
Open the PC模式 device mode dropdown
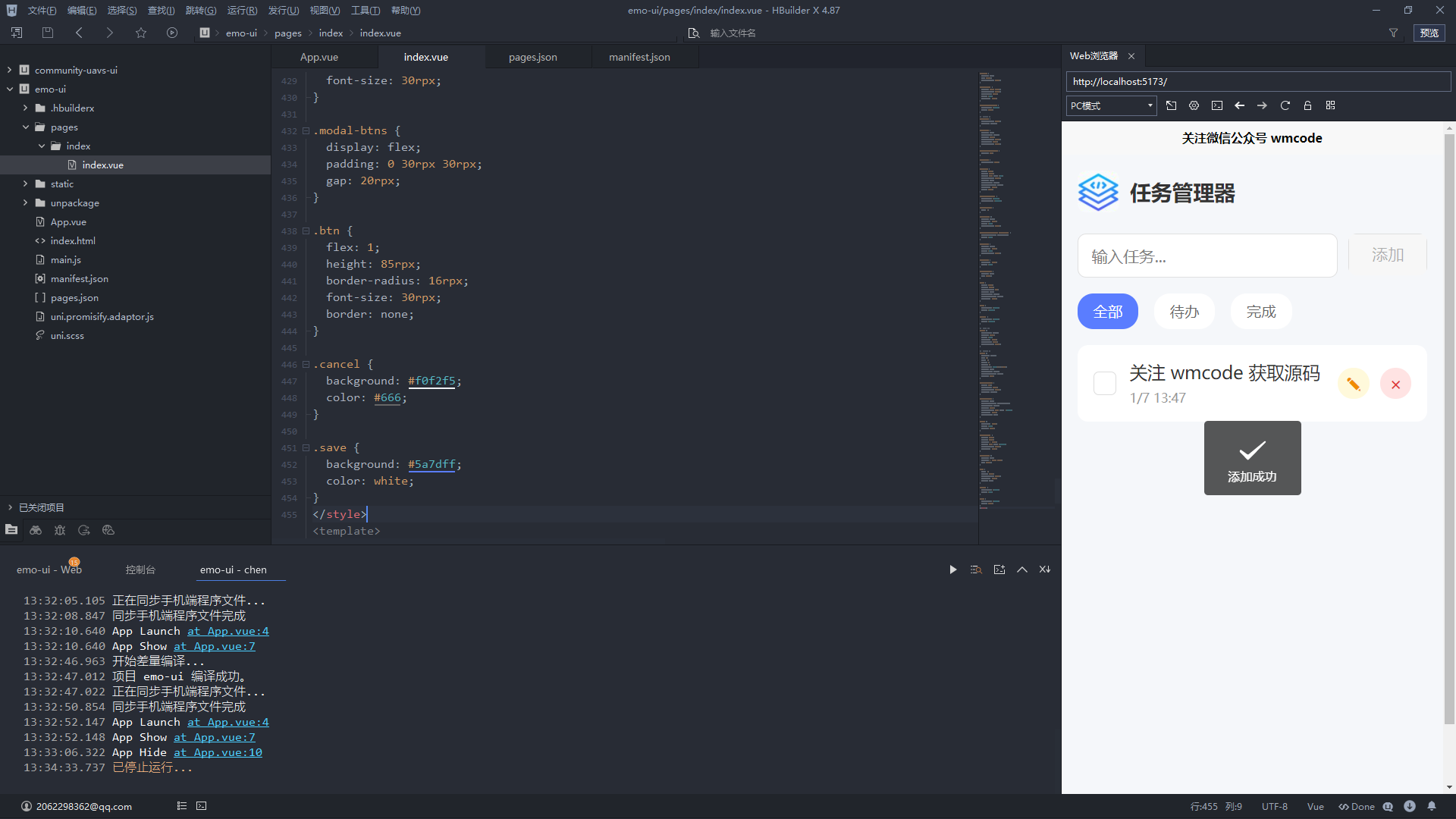1111,105
